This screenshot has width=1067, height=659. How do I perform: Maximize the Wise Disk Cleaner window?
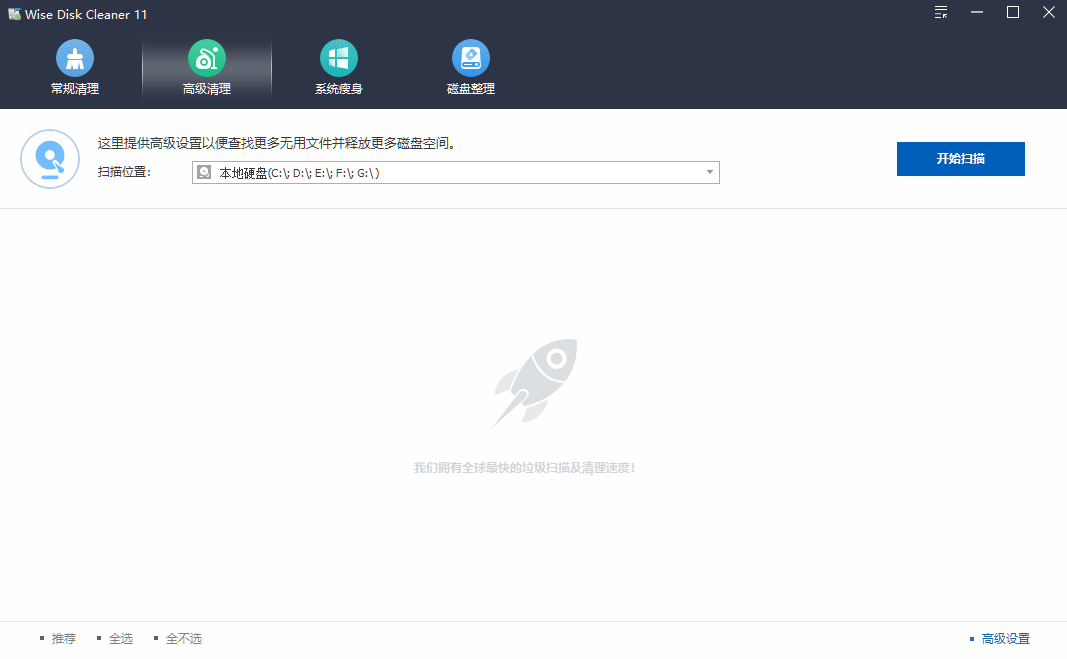pos(1013,12)
